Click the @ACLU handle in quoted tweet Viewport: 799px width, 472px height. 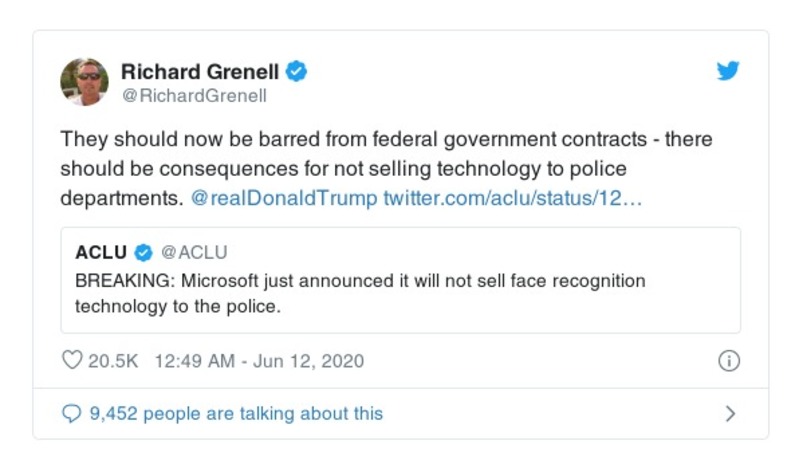click(194, 253)
